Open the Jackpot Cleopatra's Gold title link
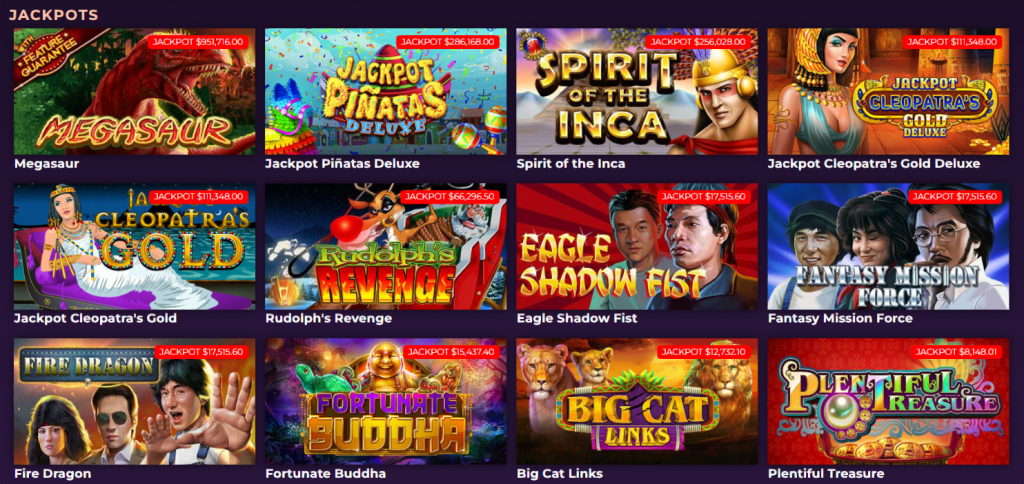The image size is (1024, 484). tap(95, 319)
